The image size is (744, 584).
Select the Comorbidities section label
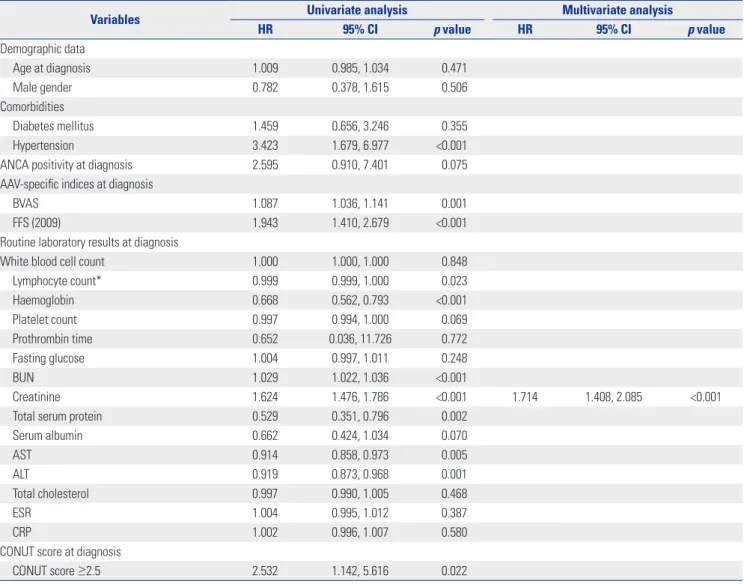click(x=32, y=107)
